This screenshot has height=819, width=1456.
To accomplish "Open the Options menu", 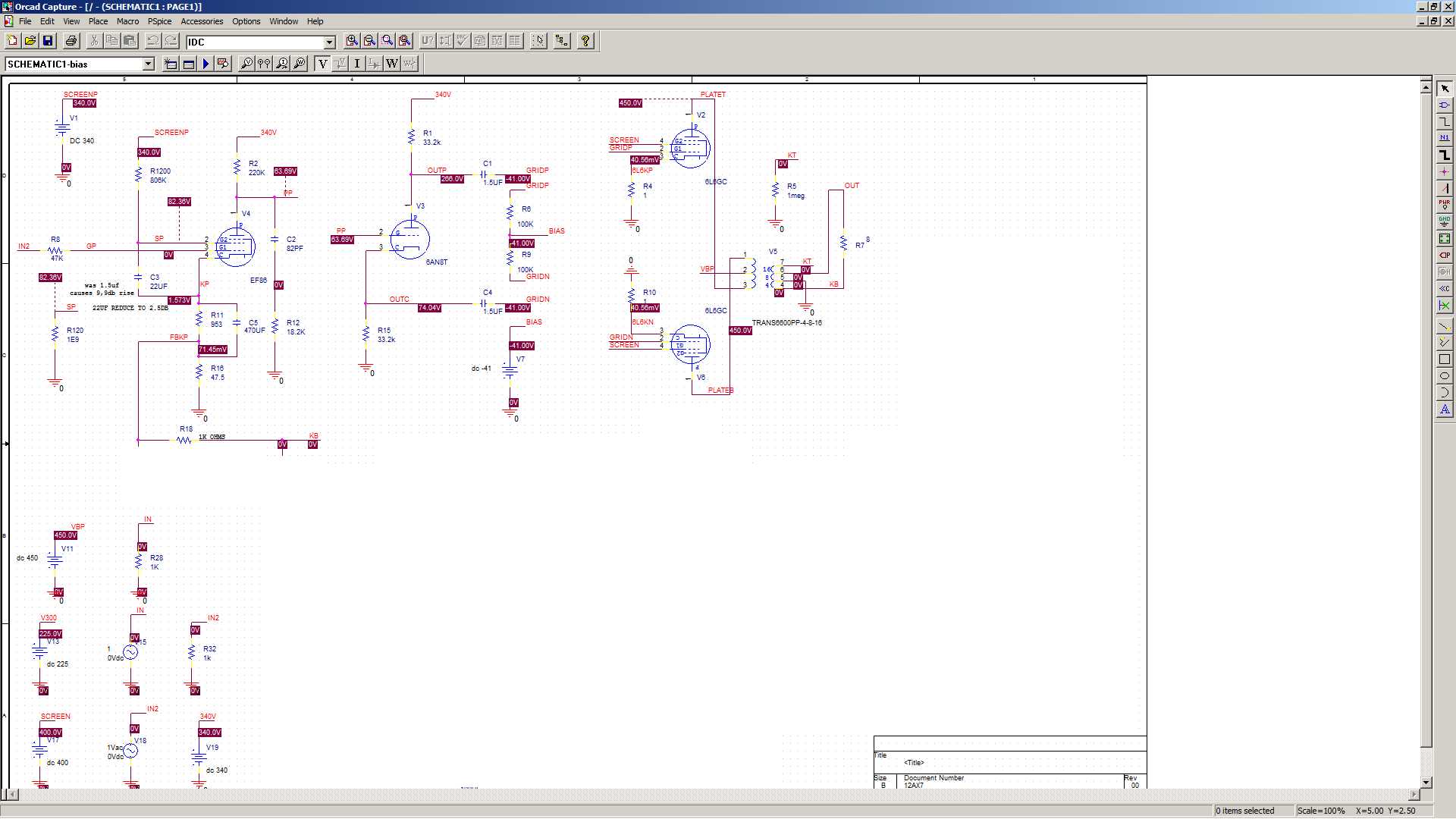I will tap(246, 21).
